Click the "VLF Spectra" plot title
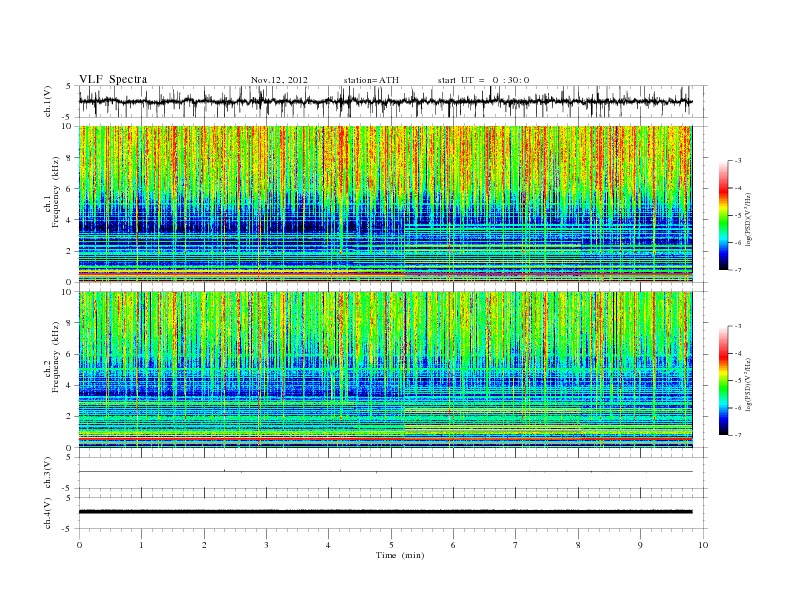Viewport: 792px width, 612px height. (x=113, y=79)
